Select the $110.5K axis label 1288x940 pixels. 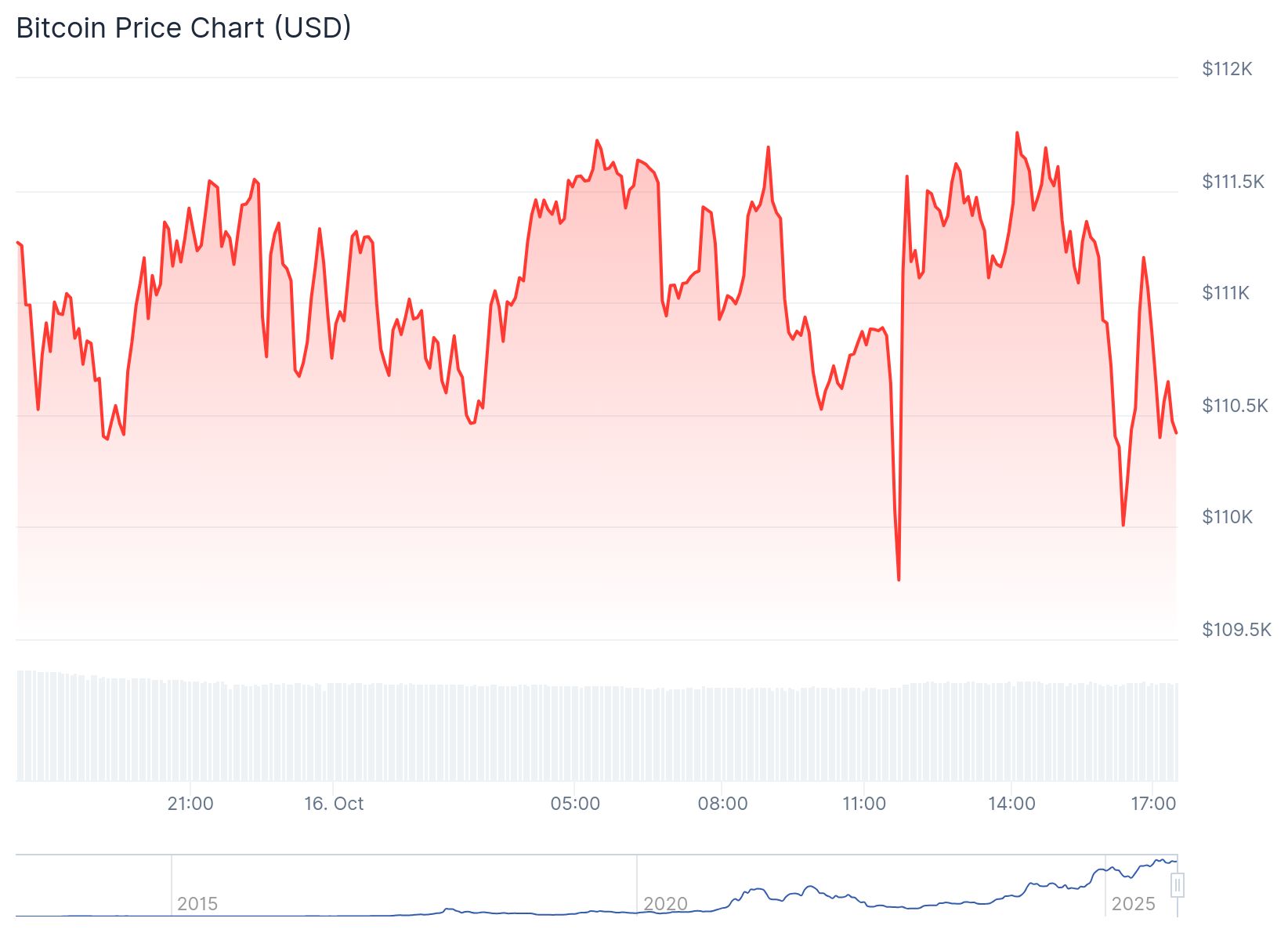click(1235, 406)
